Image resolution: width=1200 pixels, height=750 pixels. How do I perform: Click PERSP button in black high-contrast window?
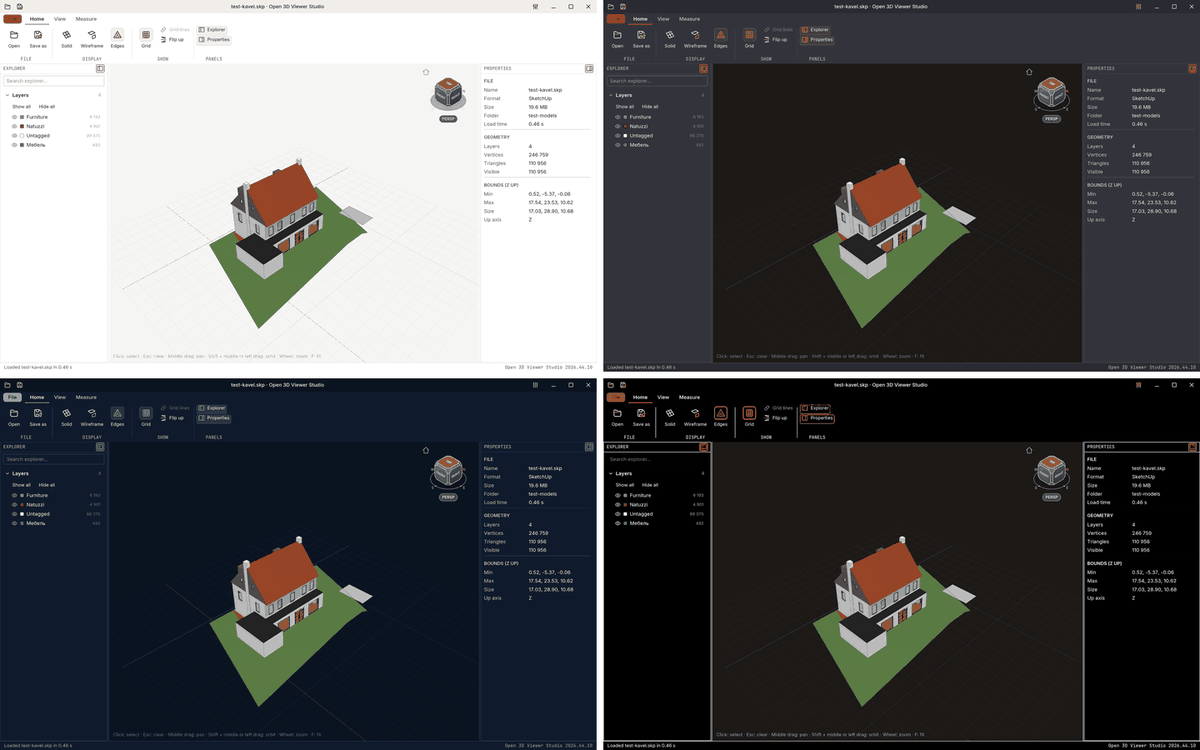[1051, 496]
